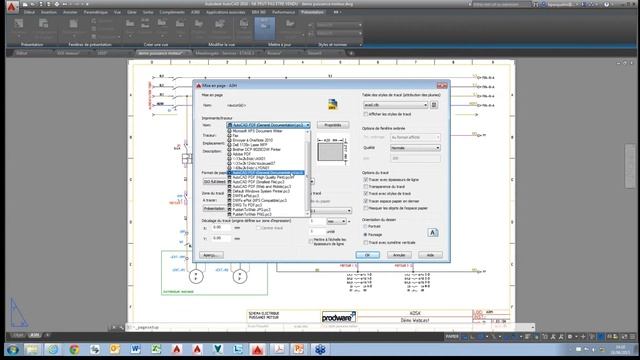Add a new layout tab with plus icon

47,335
